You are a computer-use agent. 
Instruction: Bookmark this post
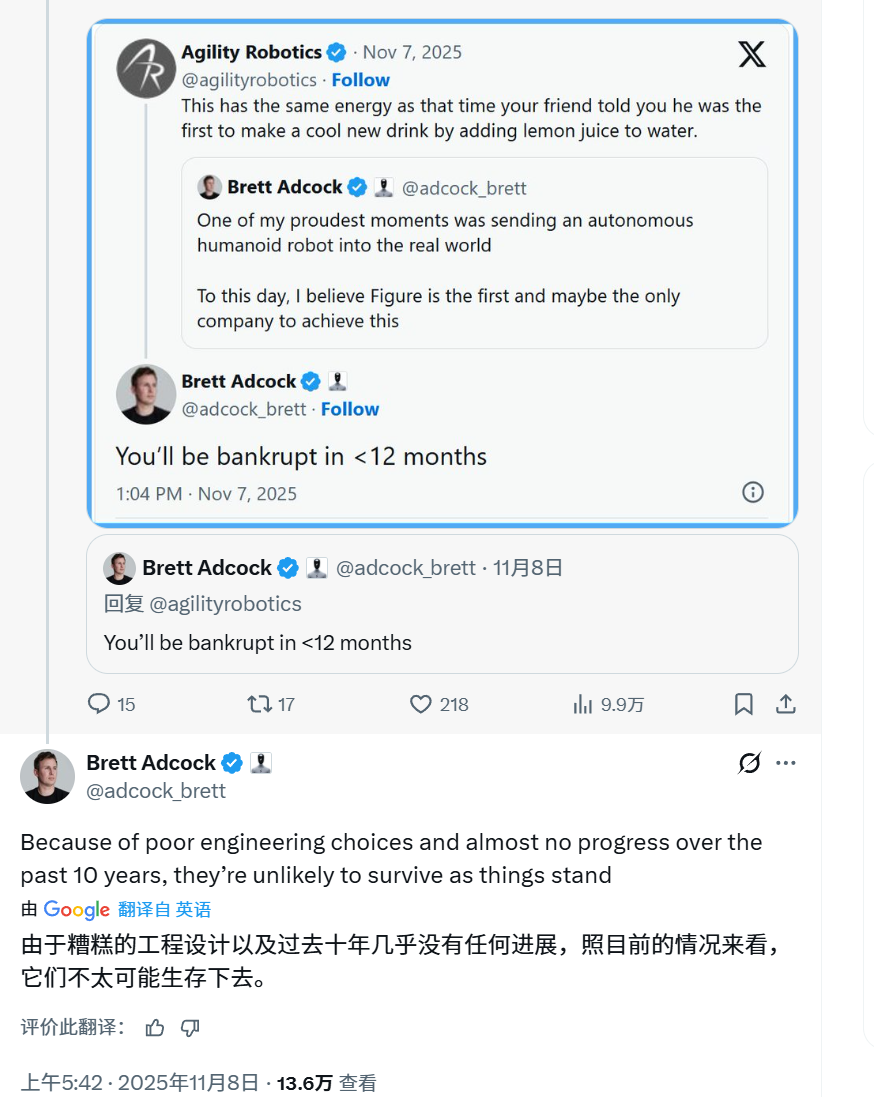pyautogui.click(x=744, y=704)
